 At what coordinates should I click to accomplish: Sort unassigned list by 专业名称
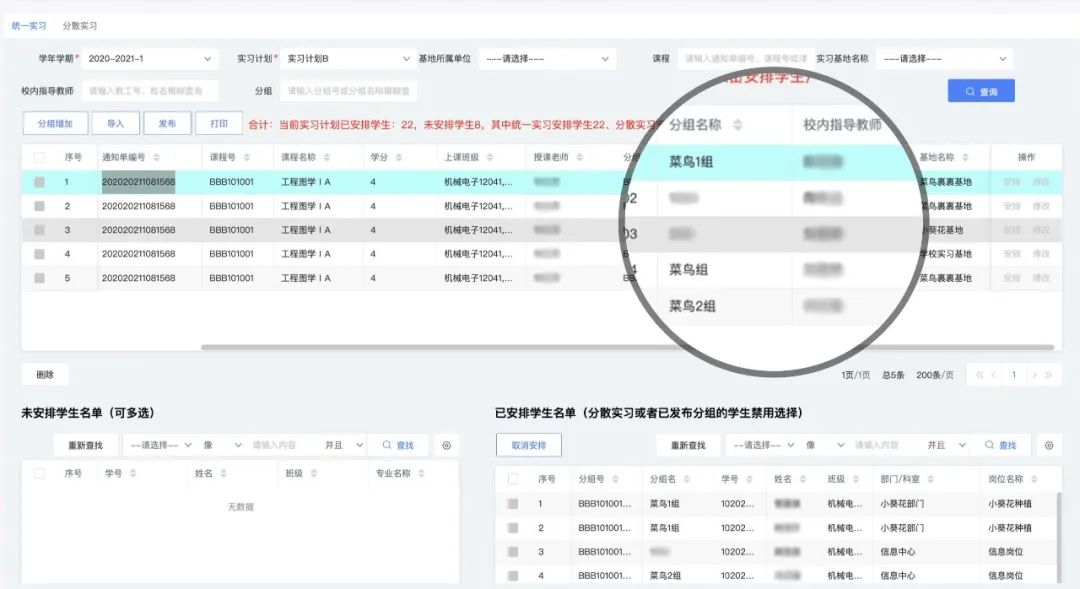tap(421, 473)
